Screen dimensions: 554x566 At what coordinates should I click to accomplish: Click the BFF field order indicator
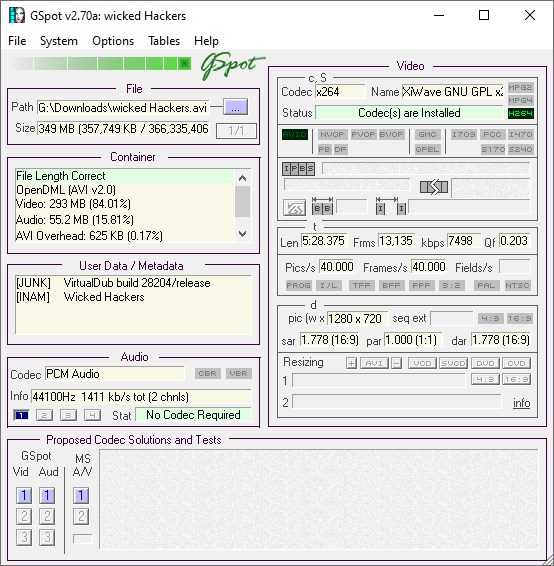tap(391, 285)
